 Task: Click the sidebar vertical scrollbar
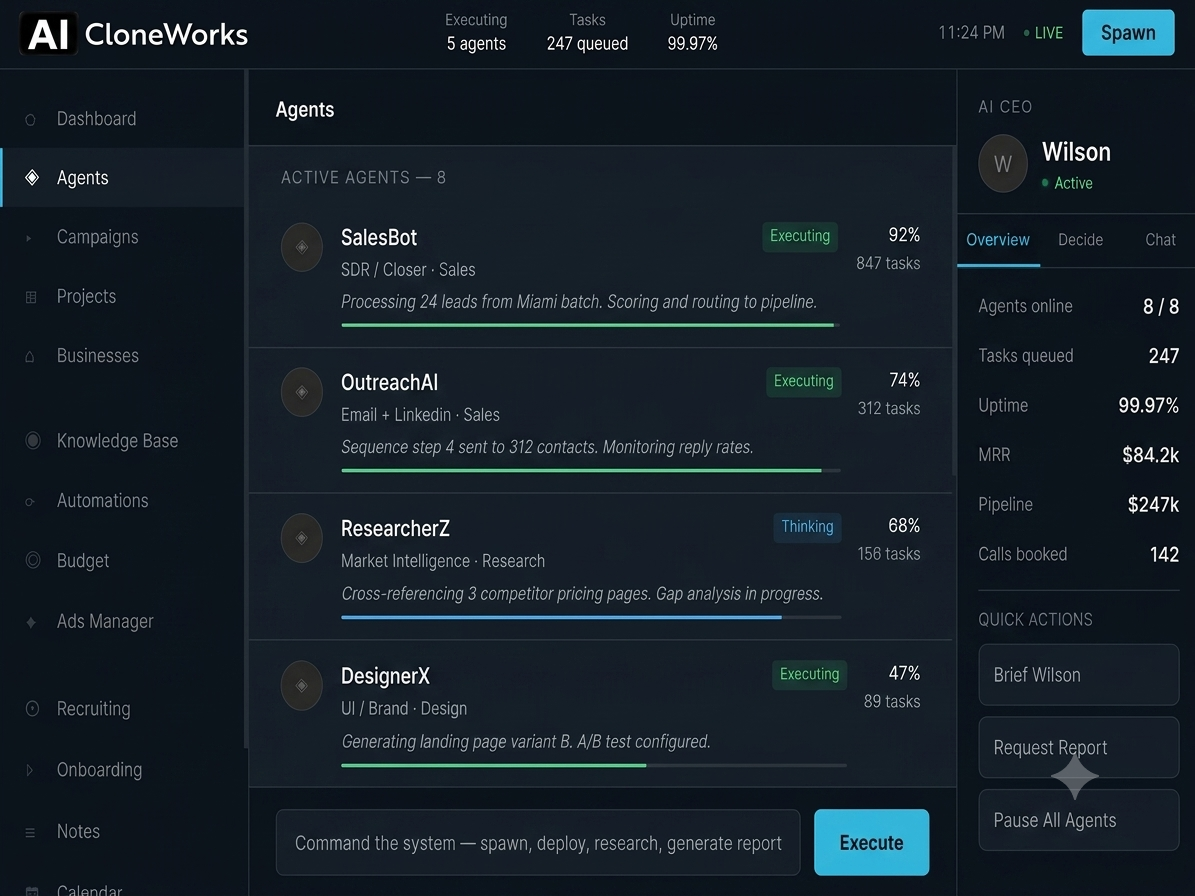pos(245,408)
